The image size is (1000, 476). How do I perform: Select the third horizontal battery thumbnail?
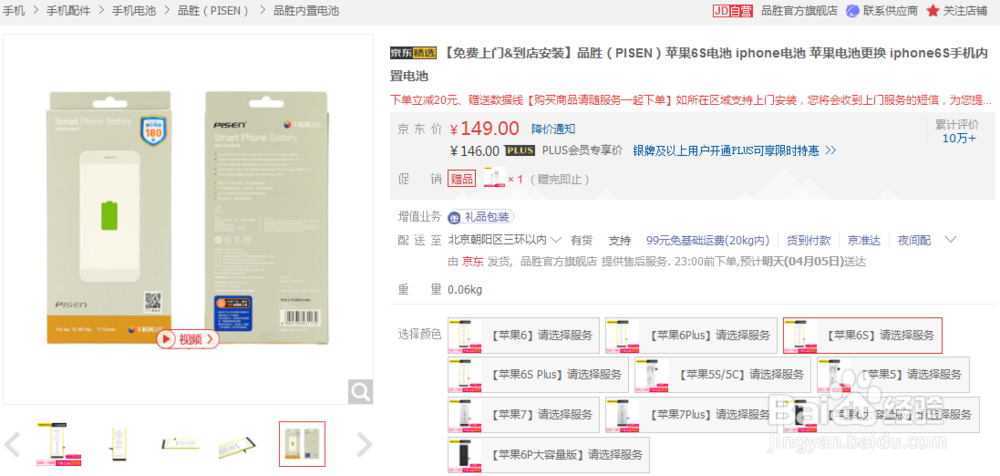(x=180, y=444)
